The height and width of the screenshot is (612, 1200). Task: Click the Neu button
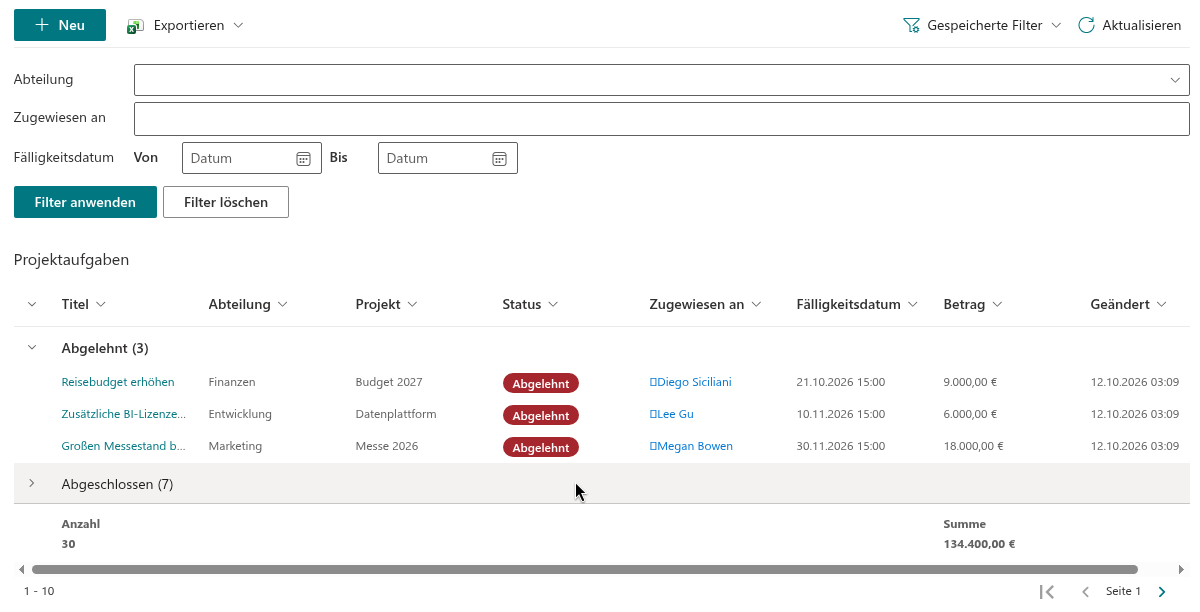click(x=60, y=25)
